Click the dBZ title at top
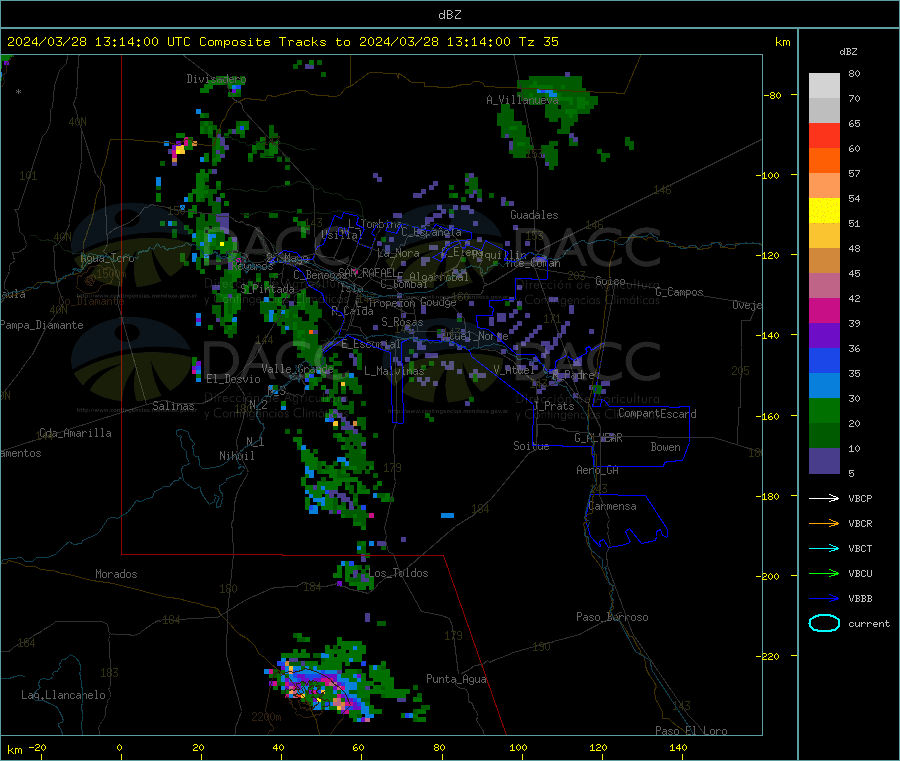 click(x=449, y=15)
